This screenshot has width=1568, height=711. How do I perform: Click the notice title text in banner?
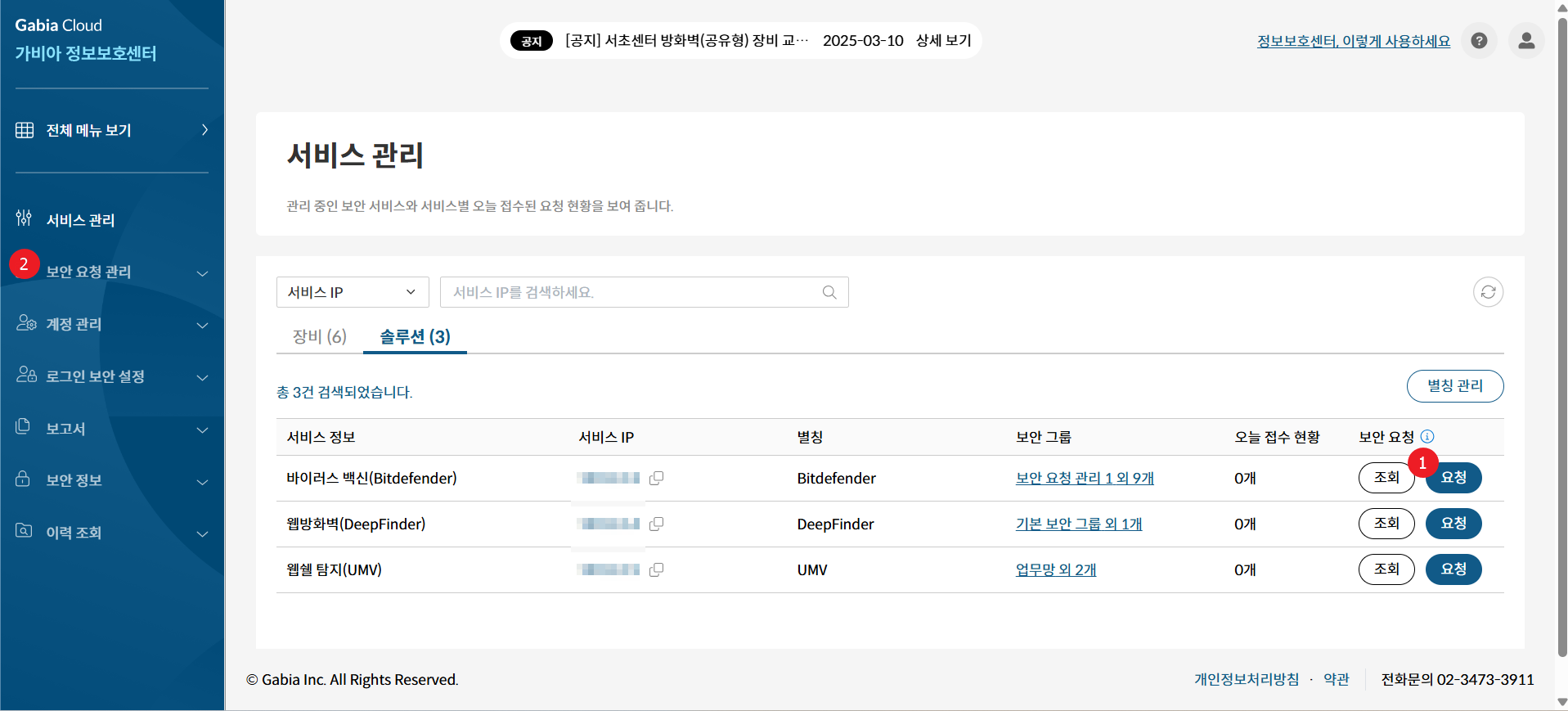click(x=687, y=41)
